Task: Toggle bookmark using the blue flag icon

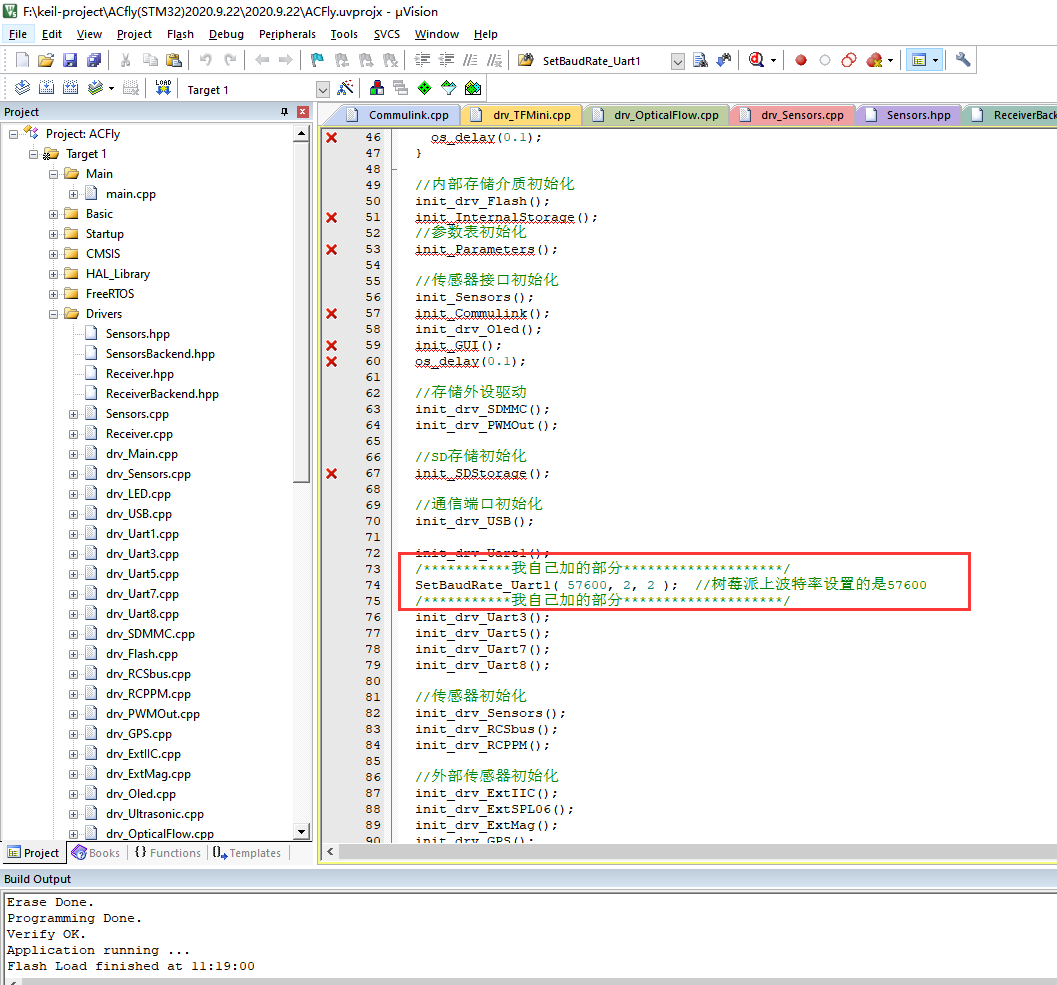Action: (317, 60)
